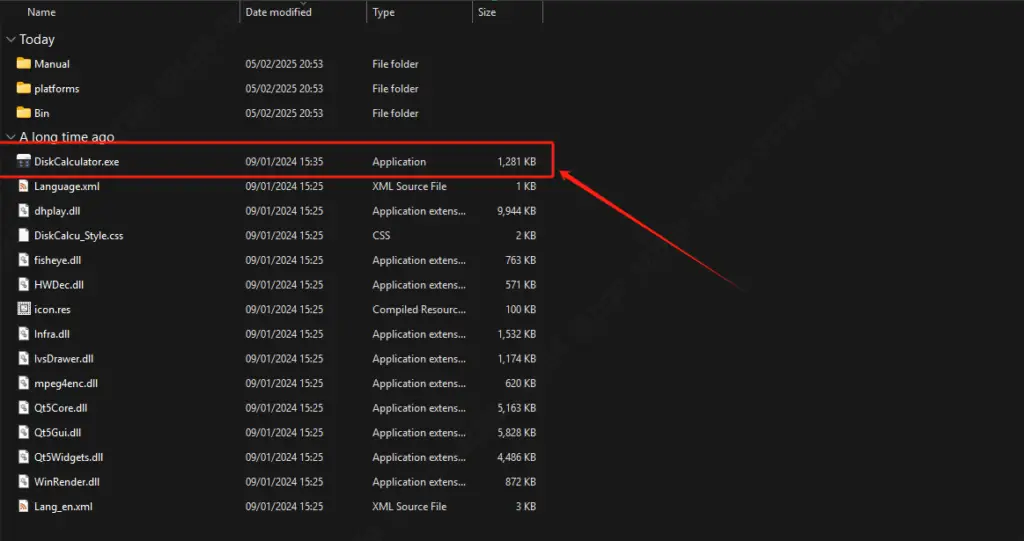Select the IvsDrawer.dll file name
1024x541 pixels.
pos(63,359)
